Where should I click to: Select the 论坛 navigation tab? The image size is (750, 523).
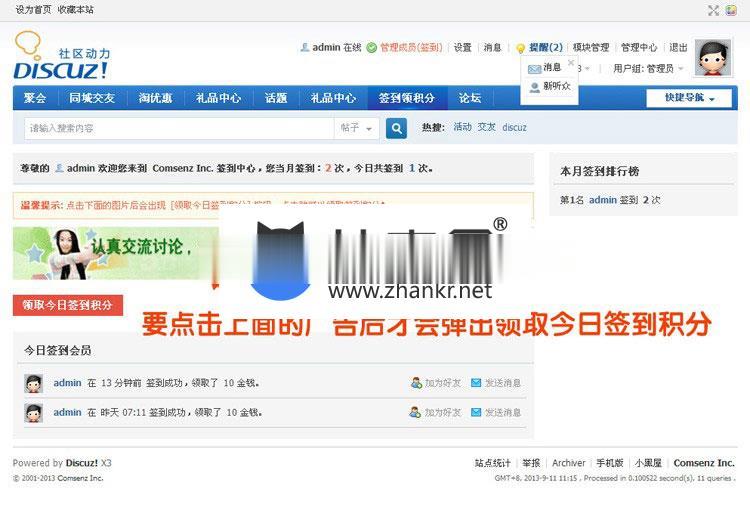pos(470,98)
